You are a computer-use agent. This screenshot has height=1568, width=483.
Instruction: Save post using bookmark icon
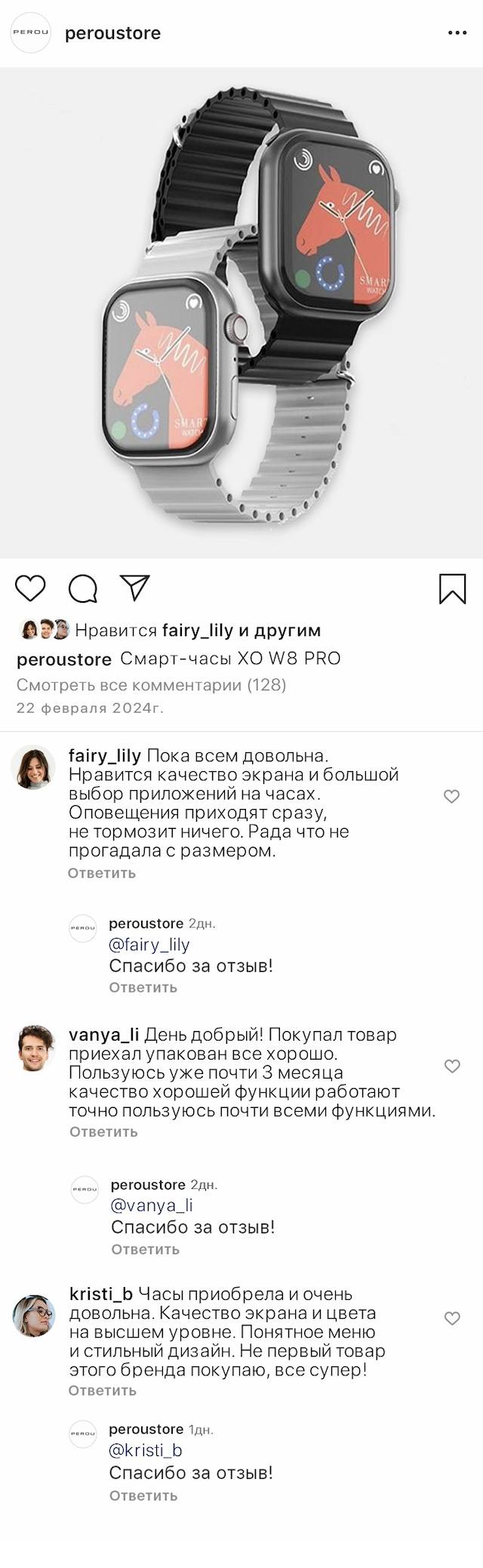pos(452,589)
